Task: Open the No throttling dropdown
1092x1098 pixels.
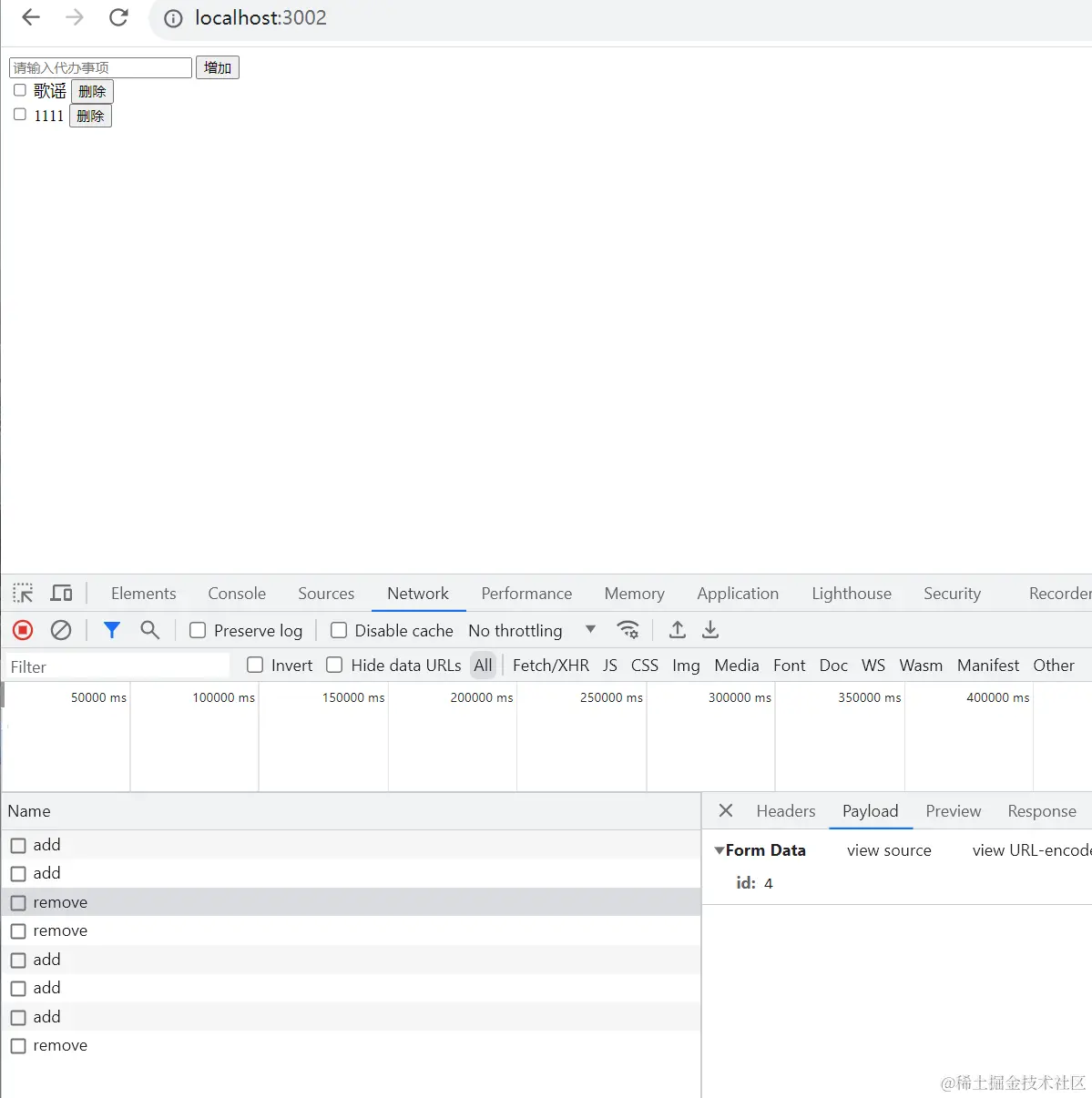Action: (532, 630)
